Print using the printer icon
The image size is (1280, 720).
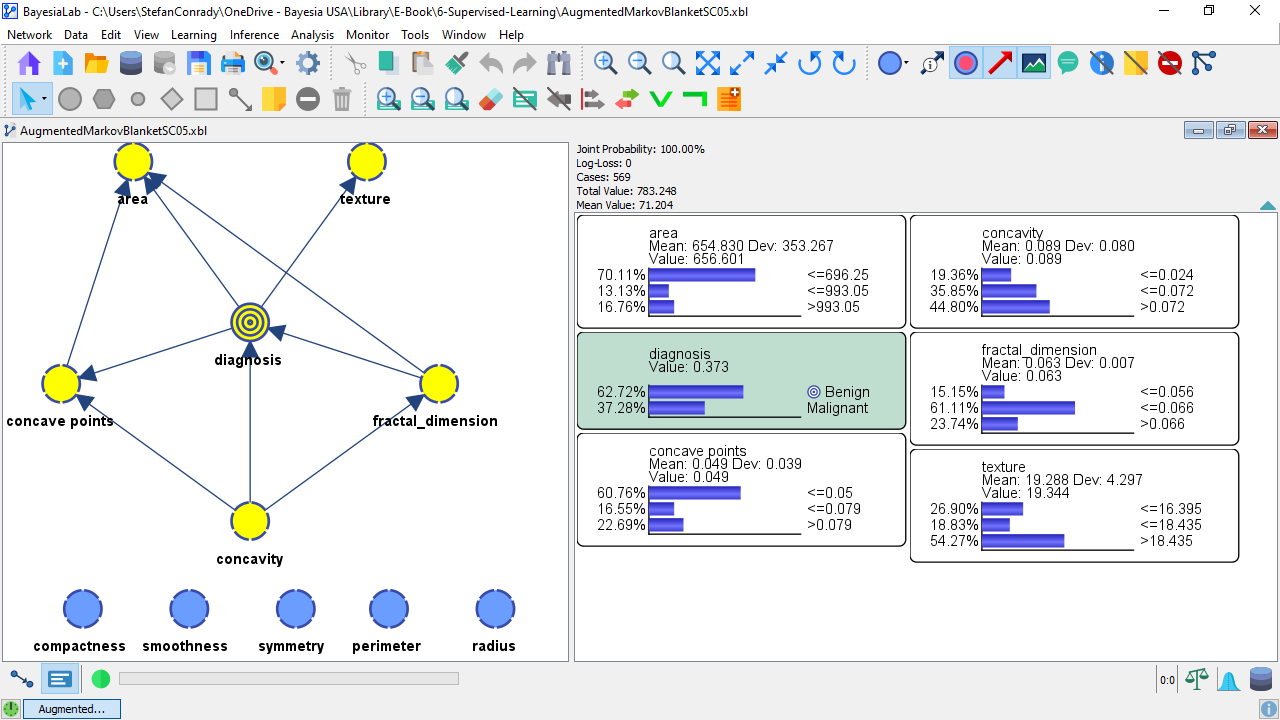[x=233, y=64]
